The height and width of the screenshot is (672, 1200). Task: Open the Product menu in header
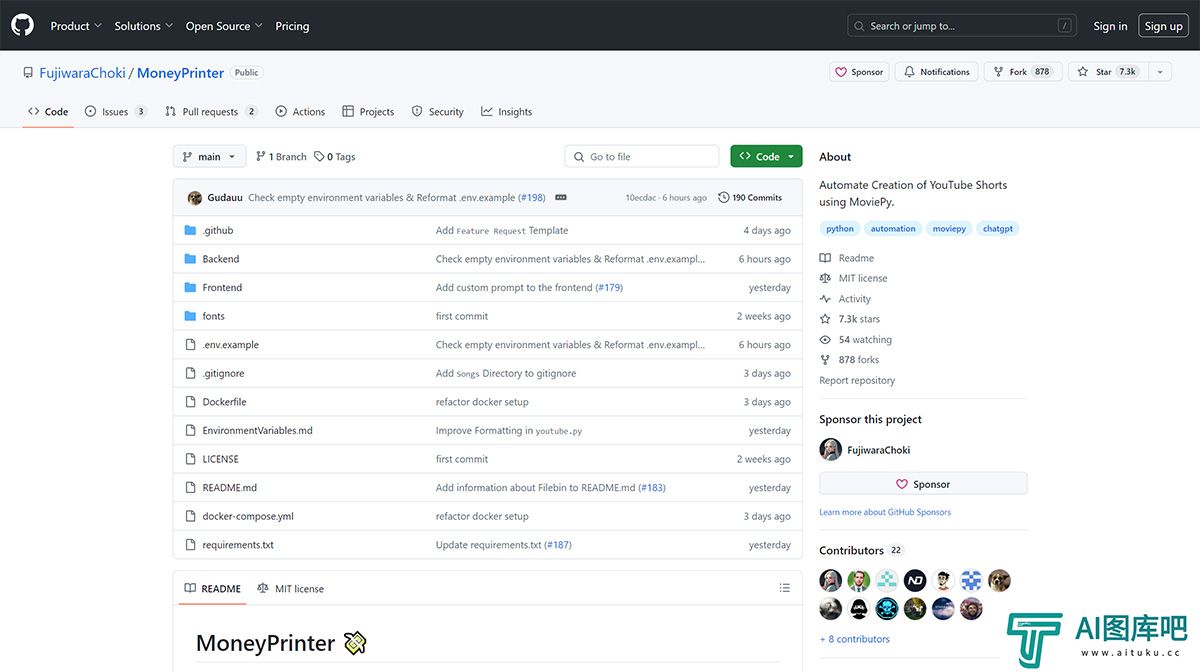point(76,26)
